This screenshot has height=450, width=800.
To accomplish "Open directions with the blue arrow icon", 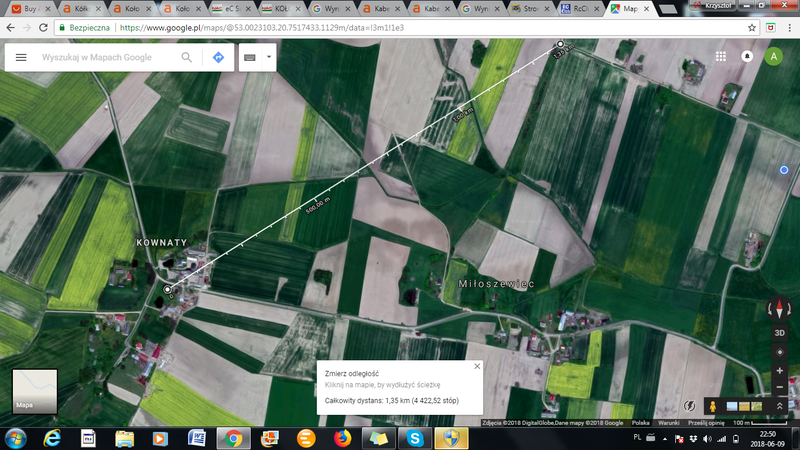I will [x=218, y=57].
